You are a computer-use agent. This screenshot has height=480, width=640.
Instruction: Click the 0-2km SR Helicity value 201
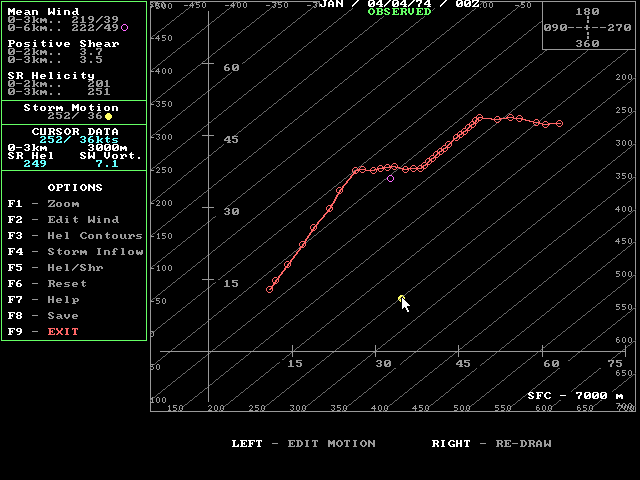99,84
